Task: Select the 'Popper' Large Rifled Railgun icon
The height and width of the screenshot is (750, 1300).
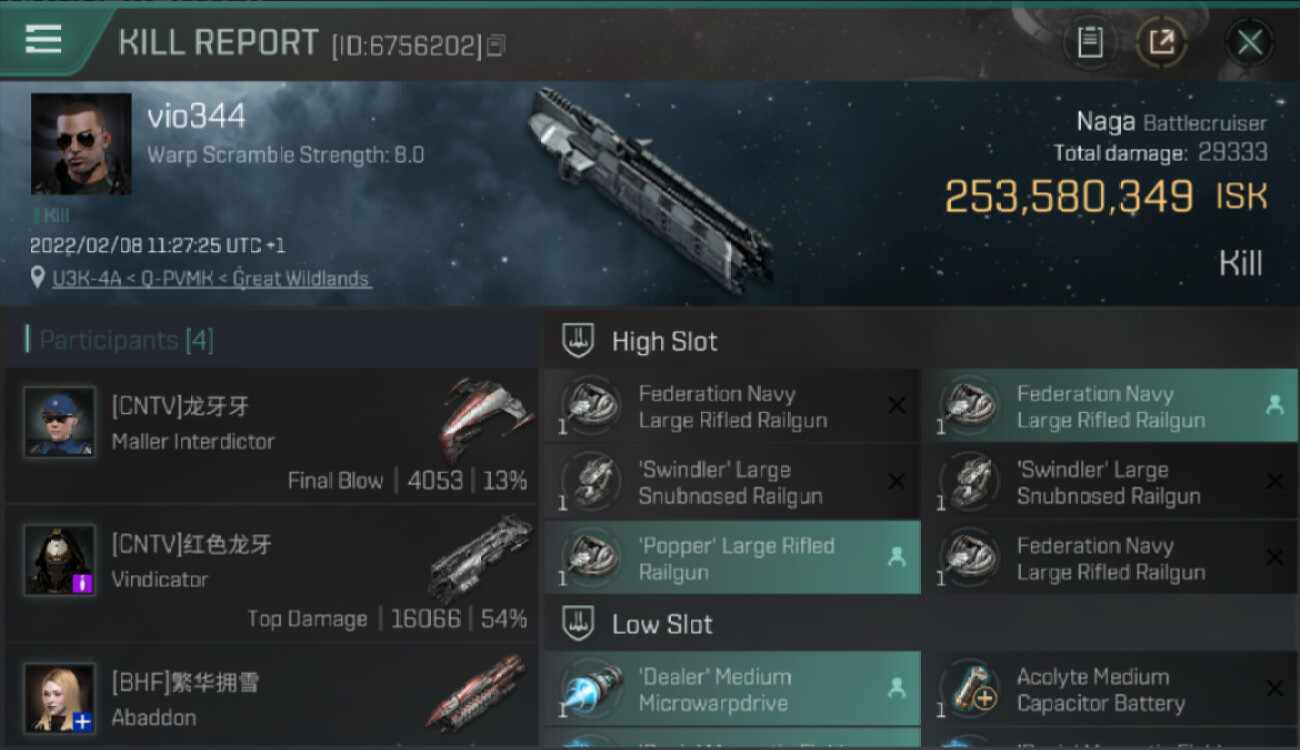Action: [x=592, y=558]
